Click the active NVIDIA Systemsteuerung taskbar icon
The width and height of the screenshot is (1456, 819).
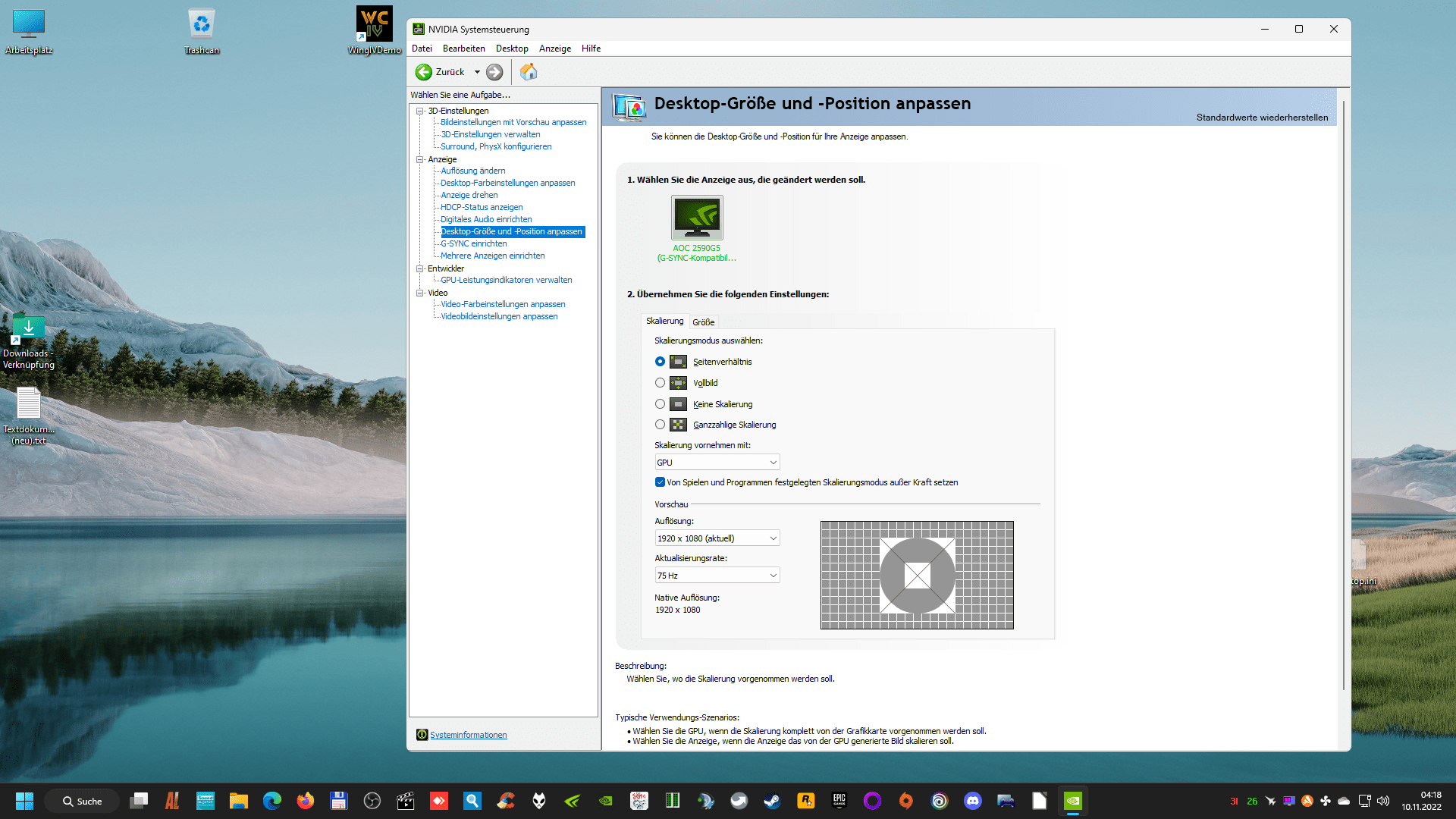click(1072, 801)
